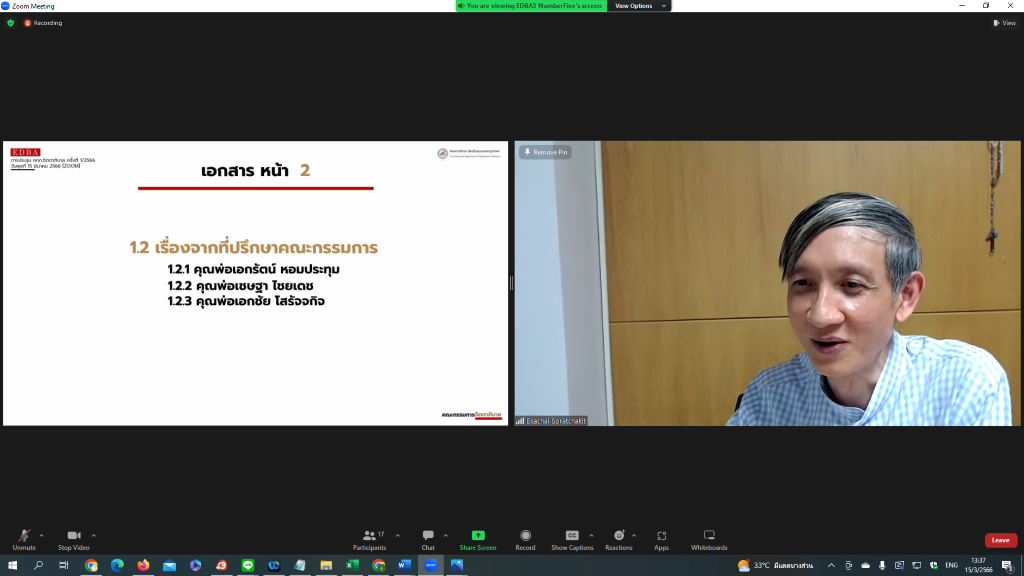Click the Record button

[x=525, y=539]
